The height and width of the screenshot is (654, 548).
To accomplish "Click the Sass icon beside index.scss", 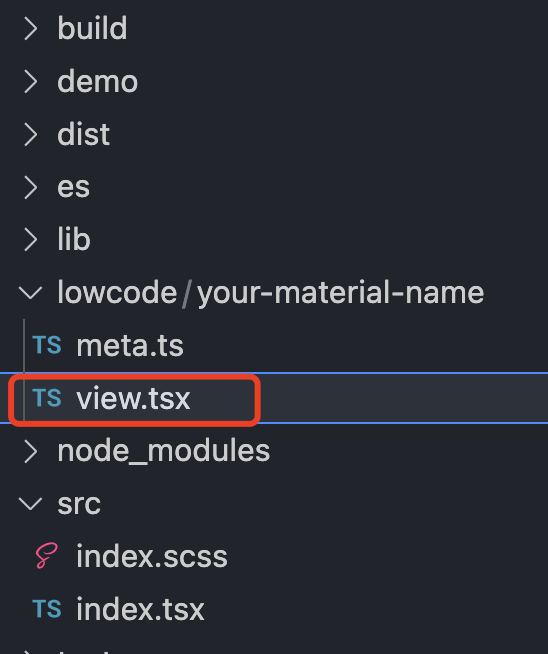I will point(46,556).
